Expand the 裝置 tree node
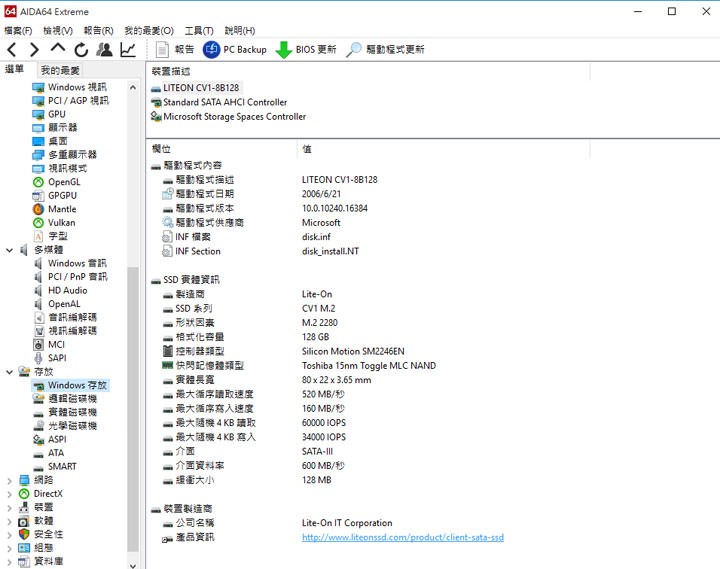Image resolution: width=720 pixels, height=569 pixels. pyautogui.click(x=9, y=507)
